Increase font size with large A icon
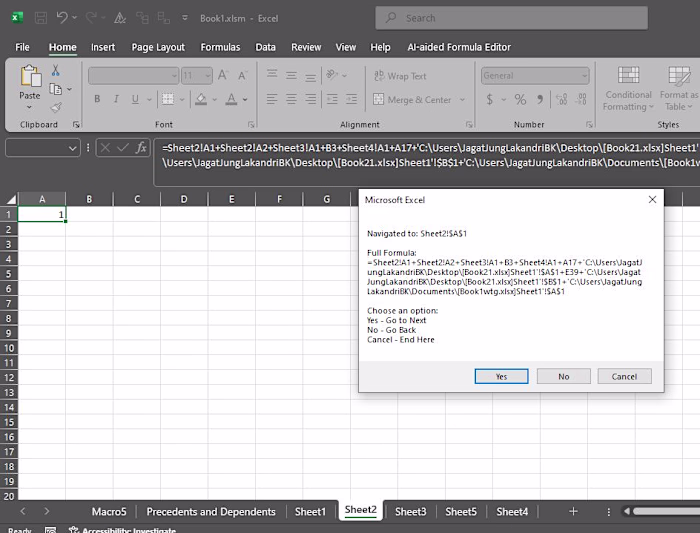Image resolution: width=700 pixels, height=533 pixels. click(x=222, y=75)
